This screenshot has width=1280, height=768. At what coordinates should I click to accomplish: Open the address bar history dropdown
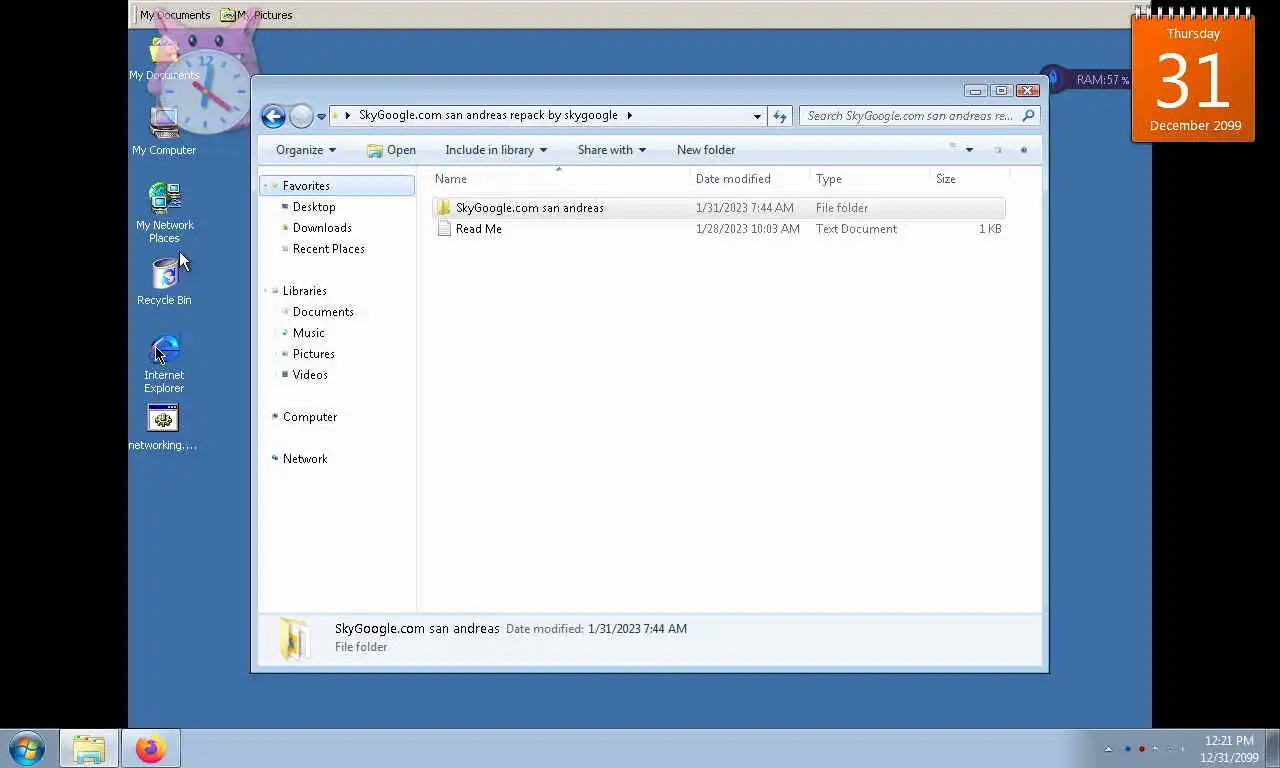coord(757,115)
